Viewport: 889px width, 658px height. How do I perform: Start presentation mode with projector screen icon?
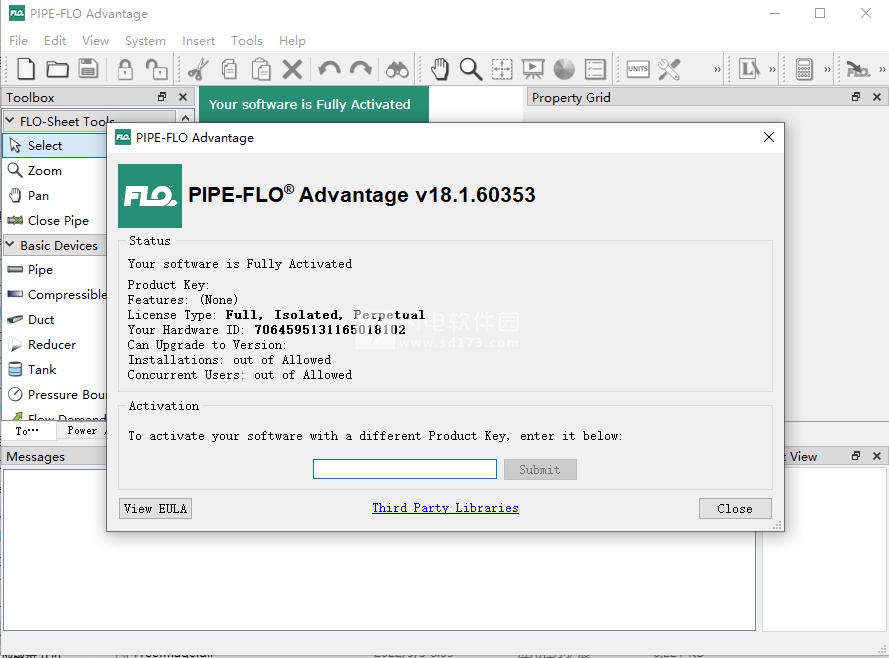[x=533, y=69]
